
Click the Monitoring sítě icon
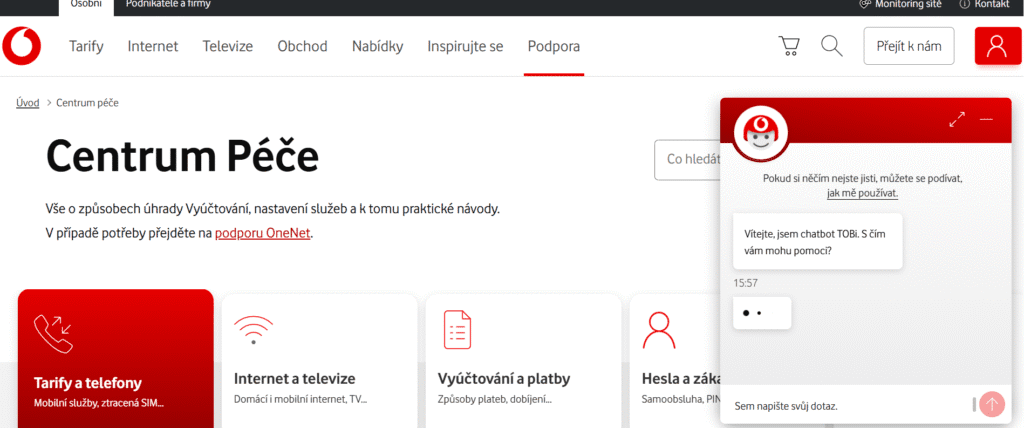[865, 4]
